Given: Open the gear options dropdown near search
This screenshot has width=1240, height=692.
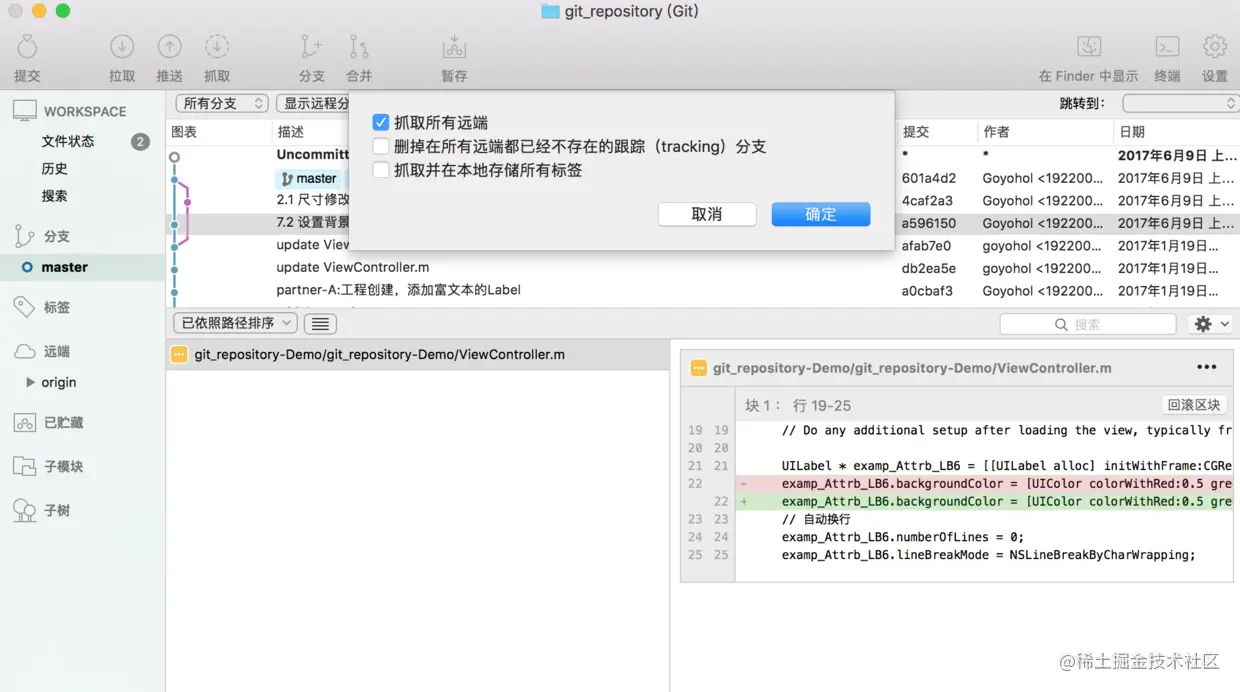Looking at the screenshot, I should (1210, 324).
